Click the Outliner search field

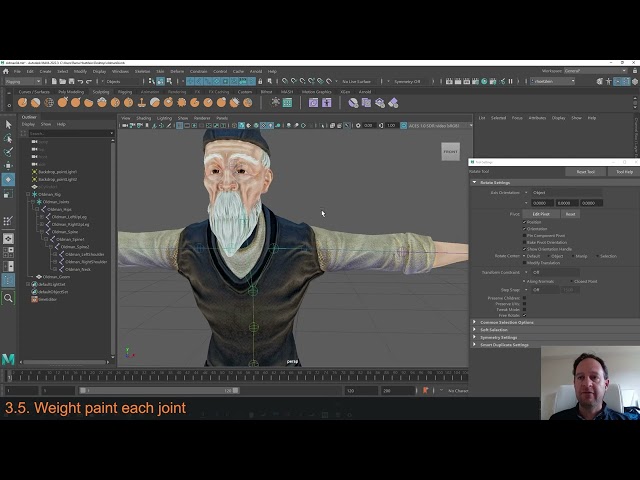71,133
